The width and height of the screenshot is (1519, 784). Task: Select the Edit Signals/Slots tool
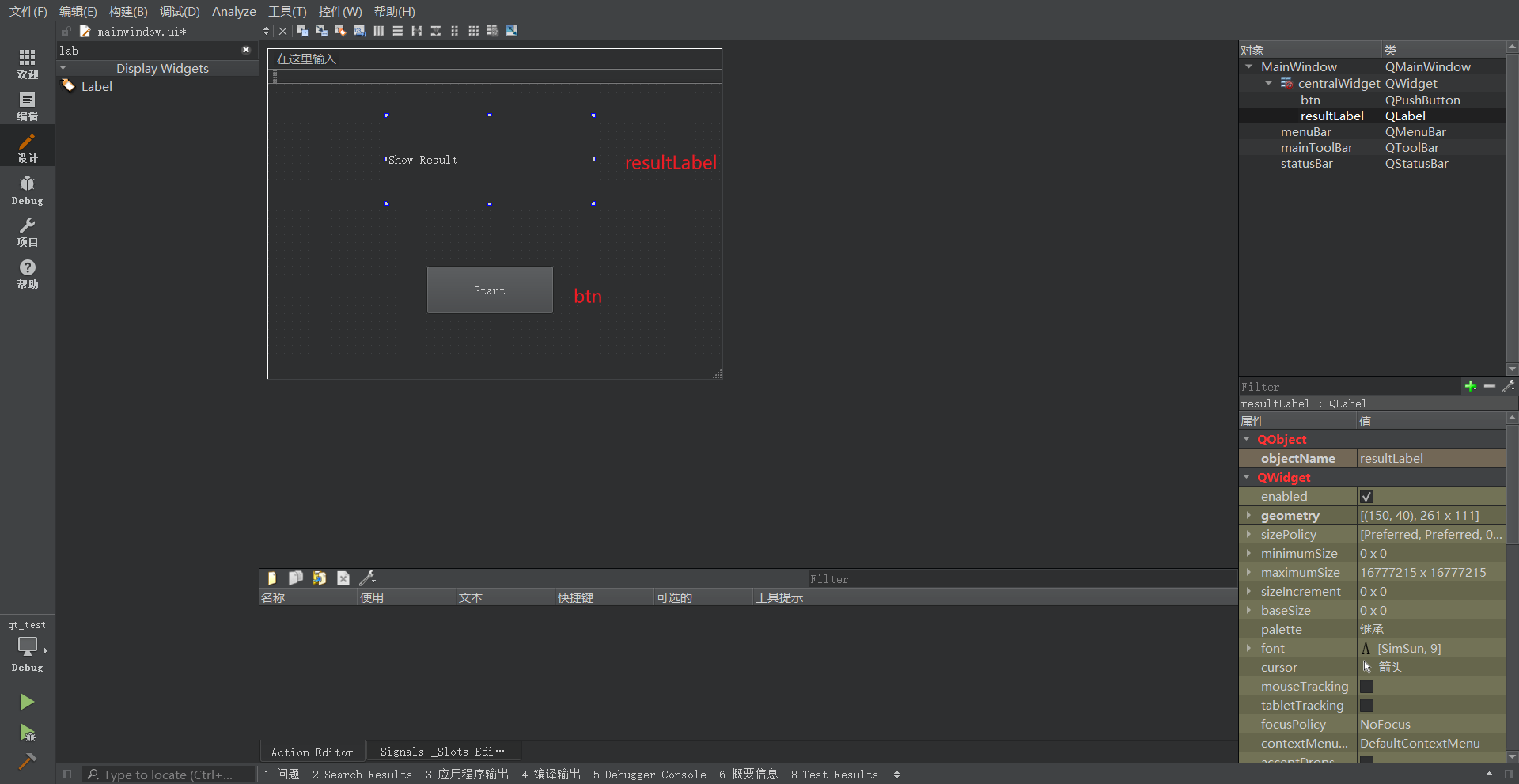(x=321, y=31)
